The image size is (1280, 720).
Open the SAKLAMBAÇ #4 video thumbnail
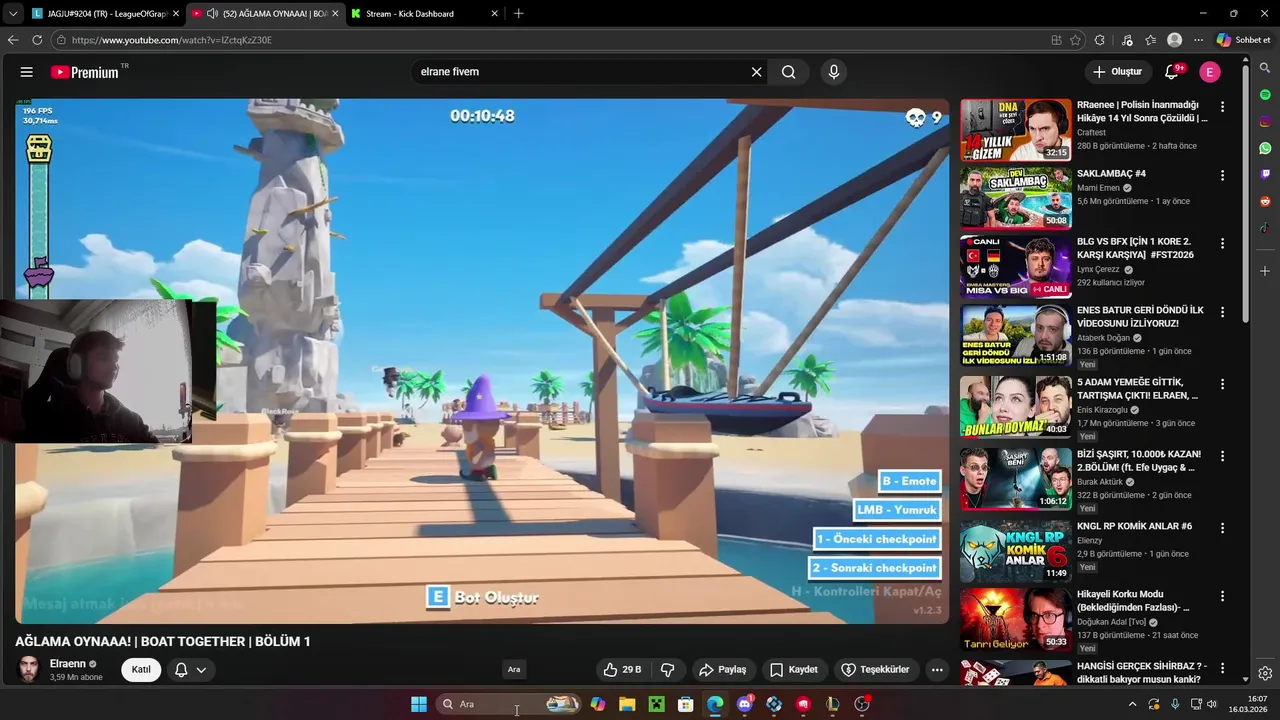(1015, 198)
